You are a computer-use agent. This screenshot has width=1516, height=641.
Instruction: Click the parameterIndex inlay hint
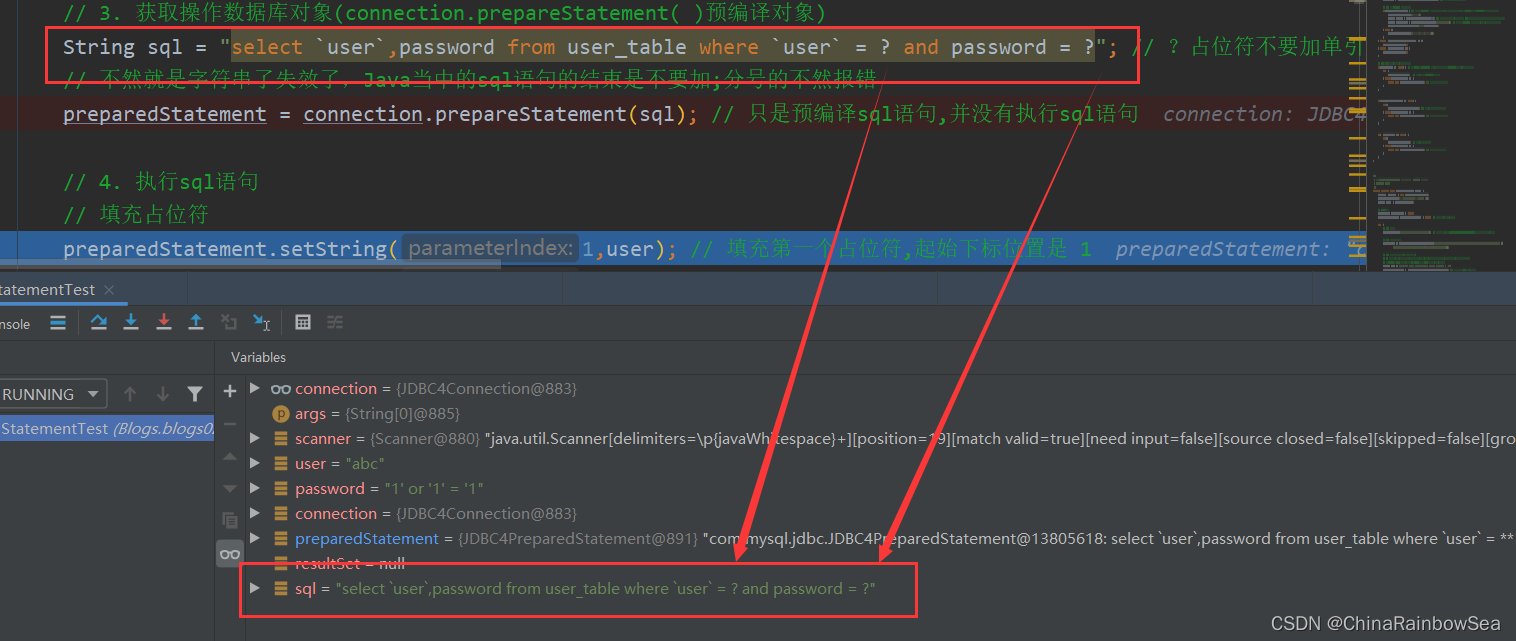[491, 248]
